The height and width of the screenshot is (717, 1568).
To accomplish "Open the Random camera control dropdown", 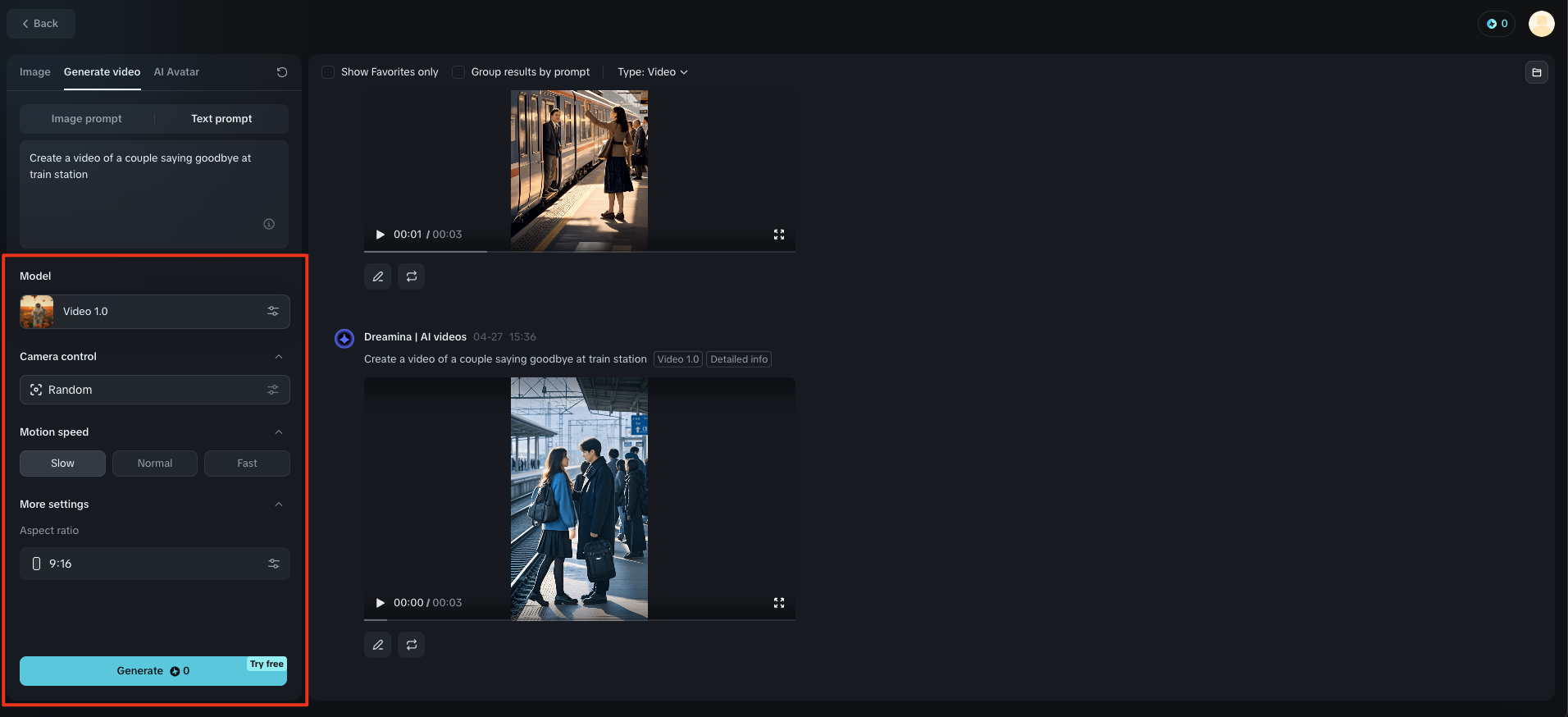I will pyautogui.click(x=155, y=390).
